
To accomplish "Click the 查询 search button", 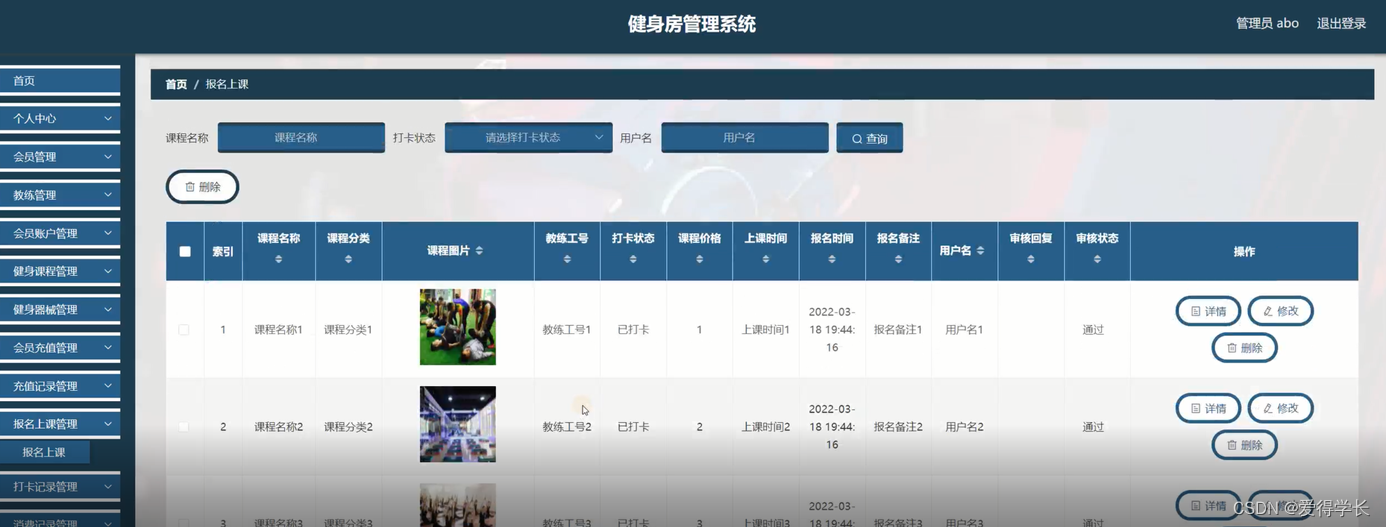I will coord(870,138).
